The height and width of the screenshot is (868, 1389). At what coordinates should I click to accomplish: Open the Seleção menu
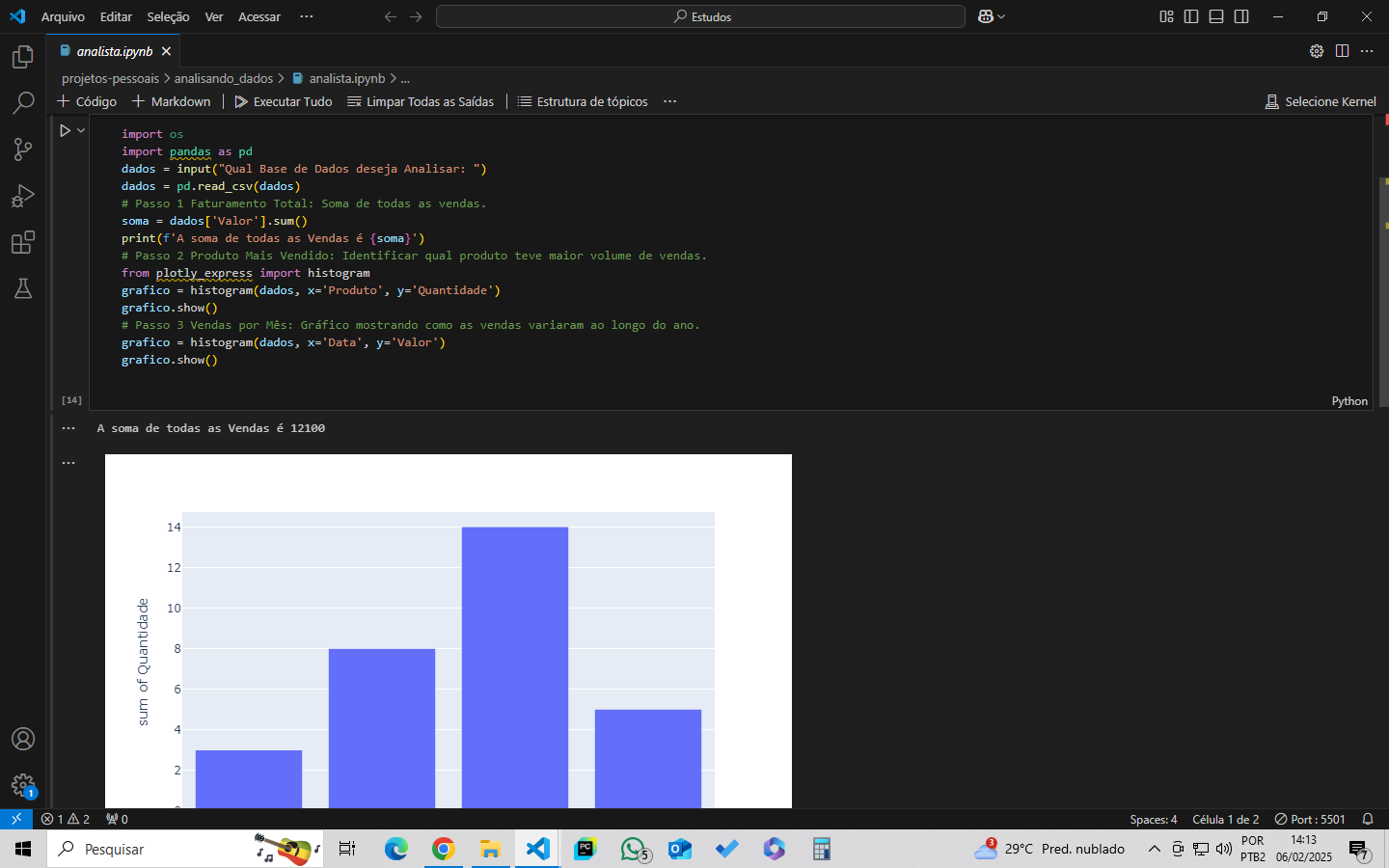168,16
